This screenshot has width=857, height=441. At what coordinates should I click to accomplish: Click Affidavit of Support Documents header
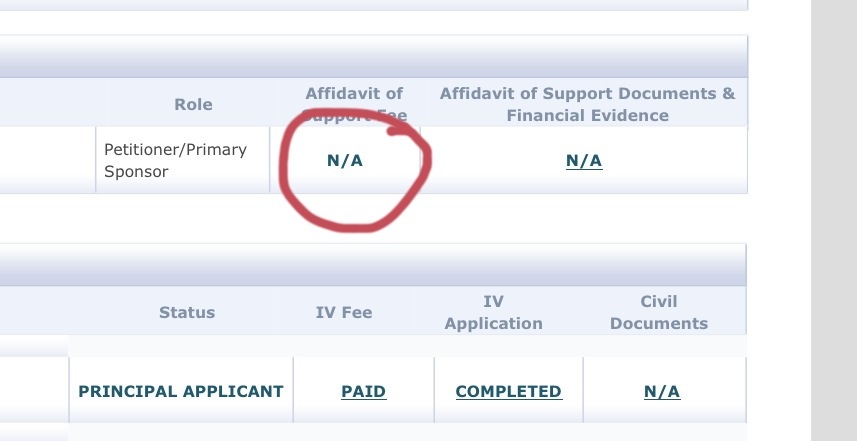(587, 104)
